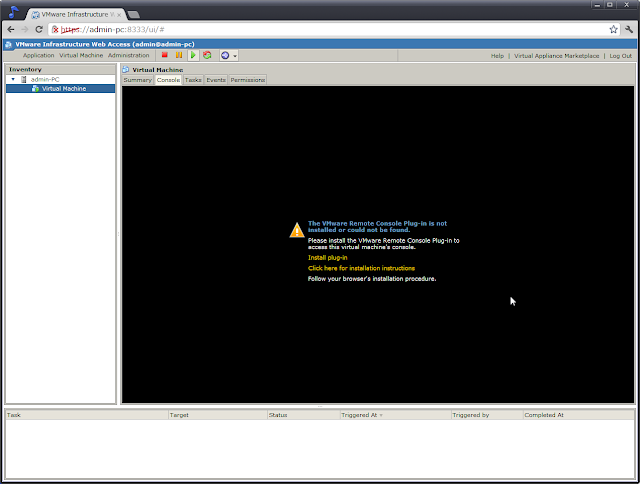Sort tasks by Status column header
Viewport: 640px width, 484px height.
coord(304,415)
